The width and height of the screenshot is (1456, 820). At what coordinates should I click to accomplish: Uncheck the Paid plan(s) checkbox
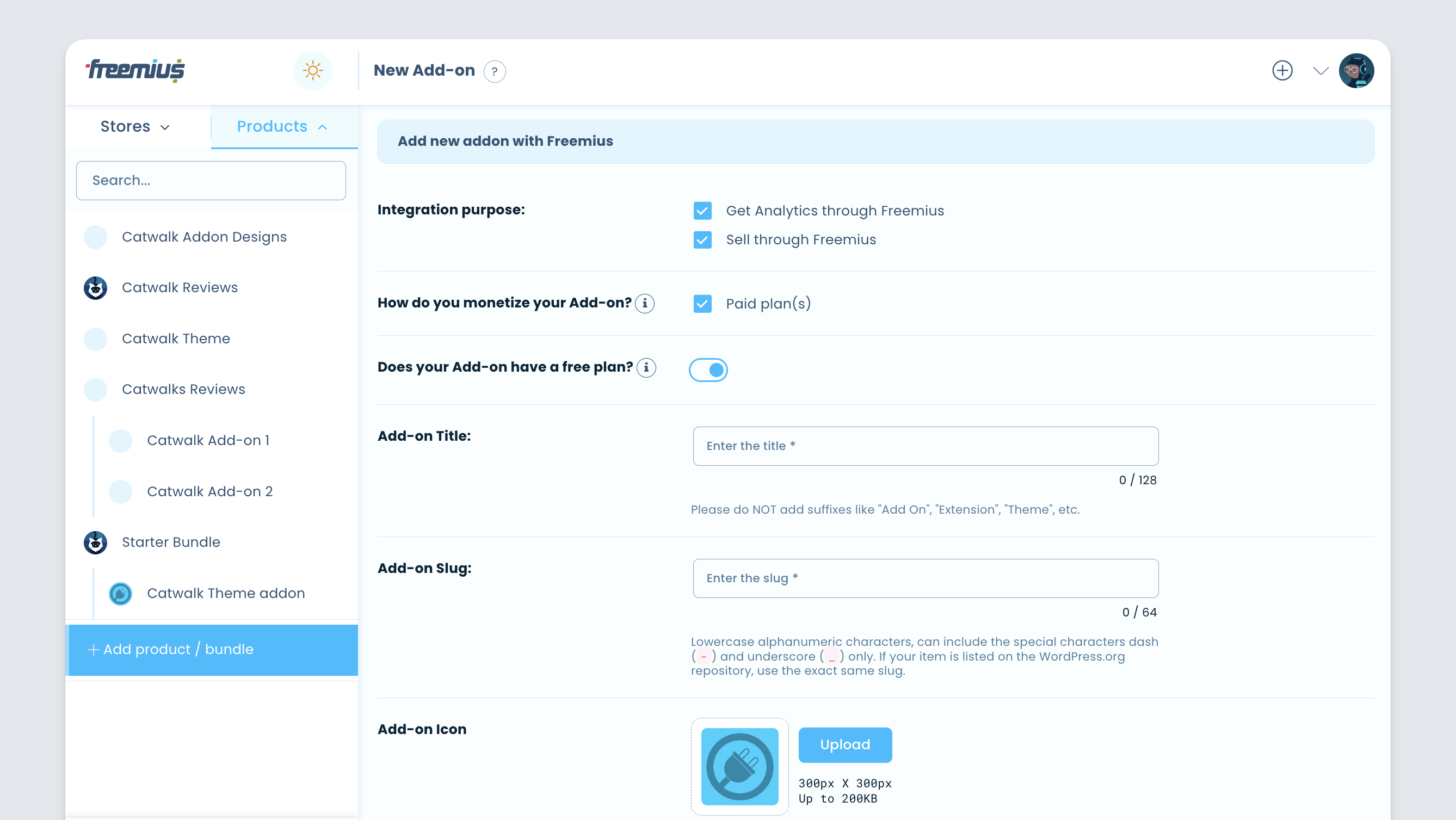coord(702,304)
